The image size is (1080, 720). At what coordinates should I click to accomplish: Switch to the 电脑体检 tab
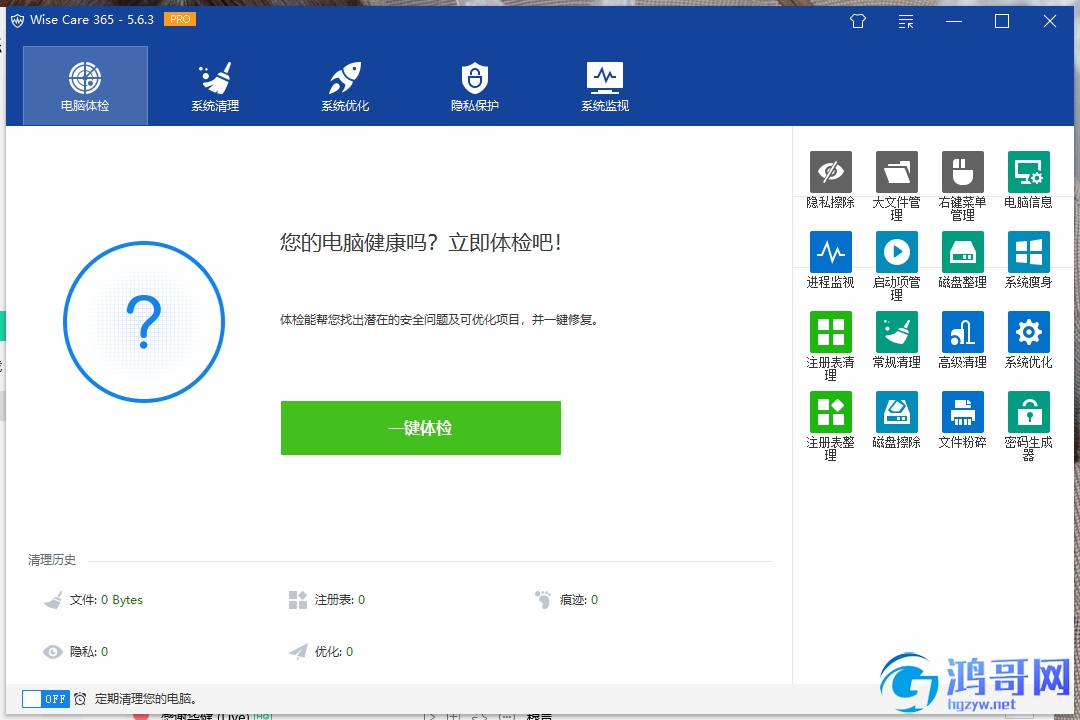pos(85,85)
